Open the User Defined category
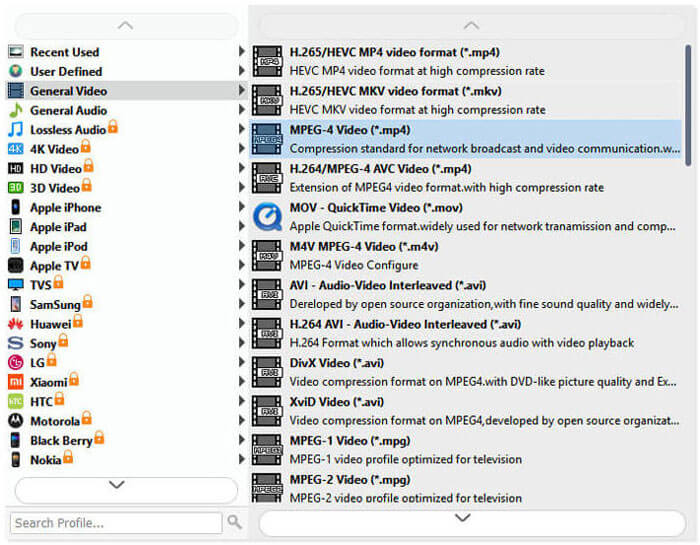This screenshot has width=700, height=545. [66, 72]
